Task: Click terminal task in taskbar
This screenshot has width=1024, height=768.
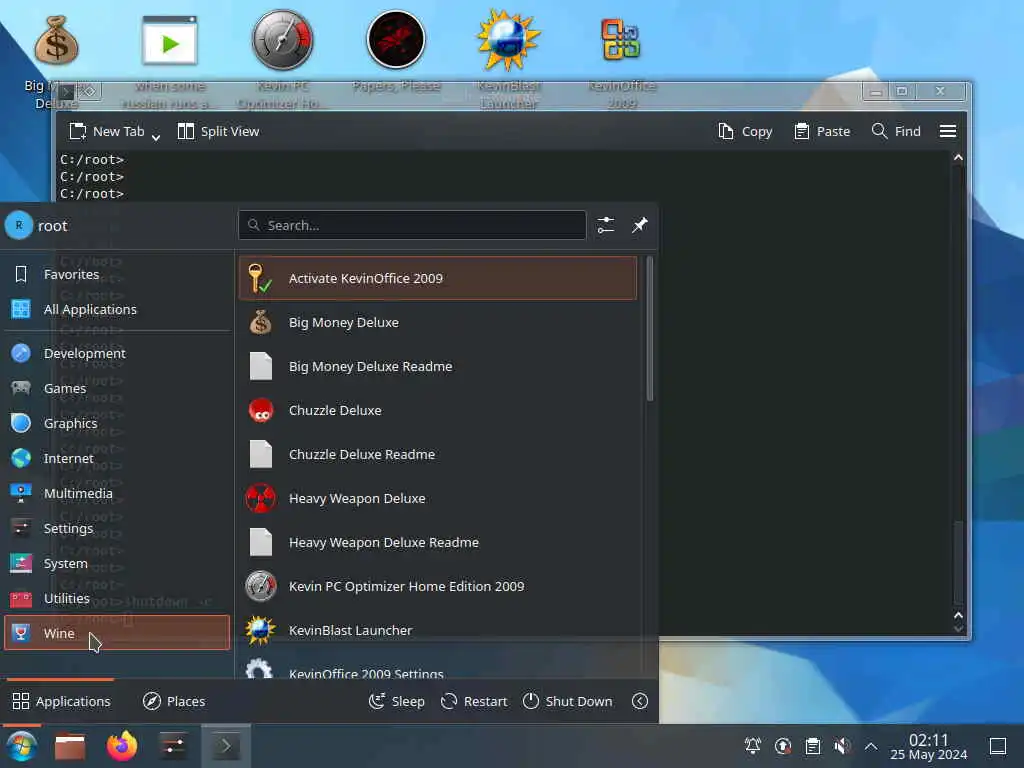Action: (225, 746)
